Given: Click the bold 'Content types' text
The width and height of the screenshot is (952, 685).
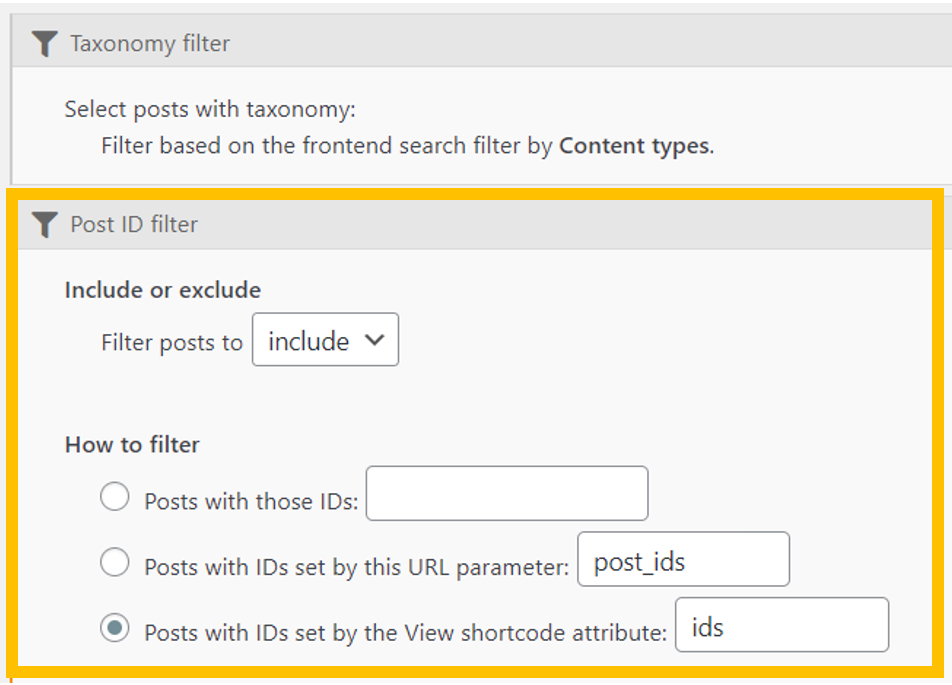Looking at the screenshot, I should [634, 146].
